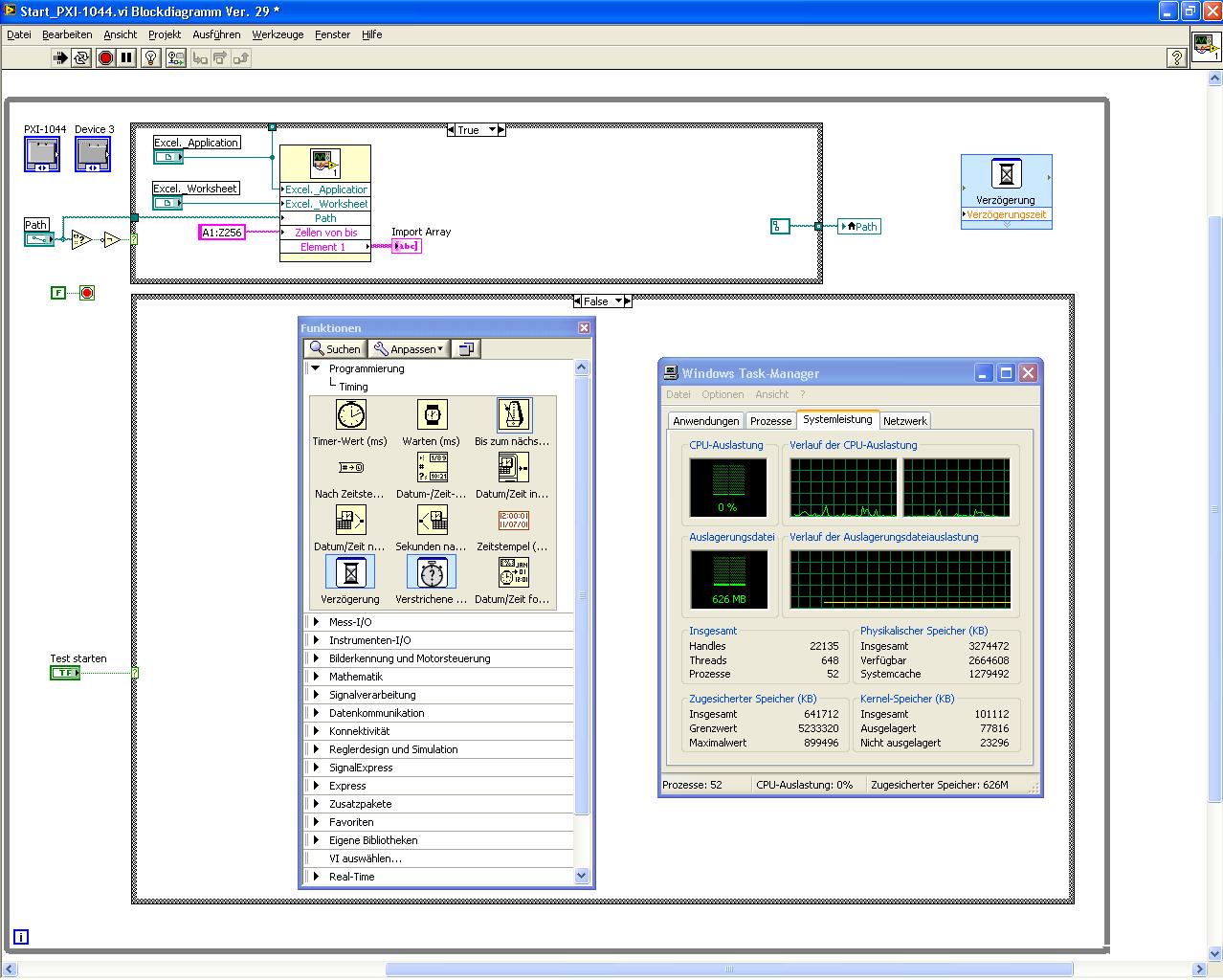
Task: Toggle the light bulb Highlight Execution button
Action: [151, 58]
